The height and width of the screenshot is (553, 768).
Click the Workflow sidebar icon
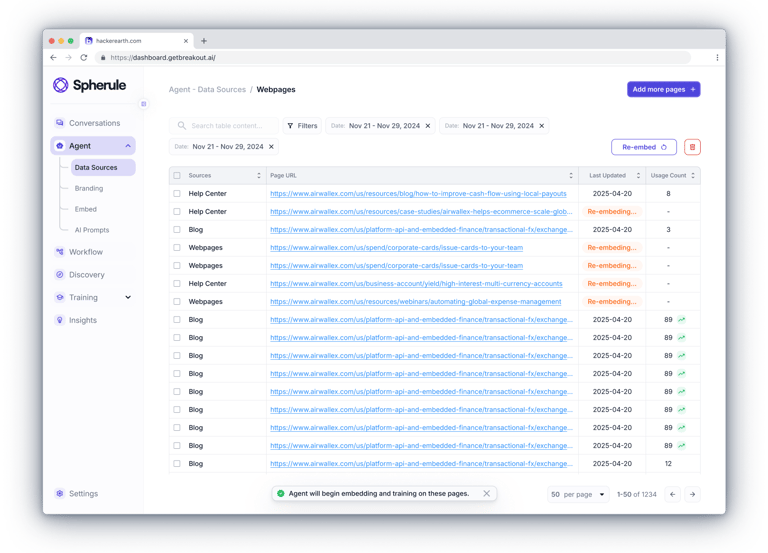coord(60,252)
